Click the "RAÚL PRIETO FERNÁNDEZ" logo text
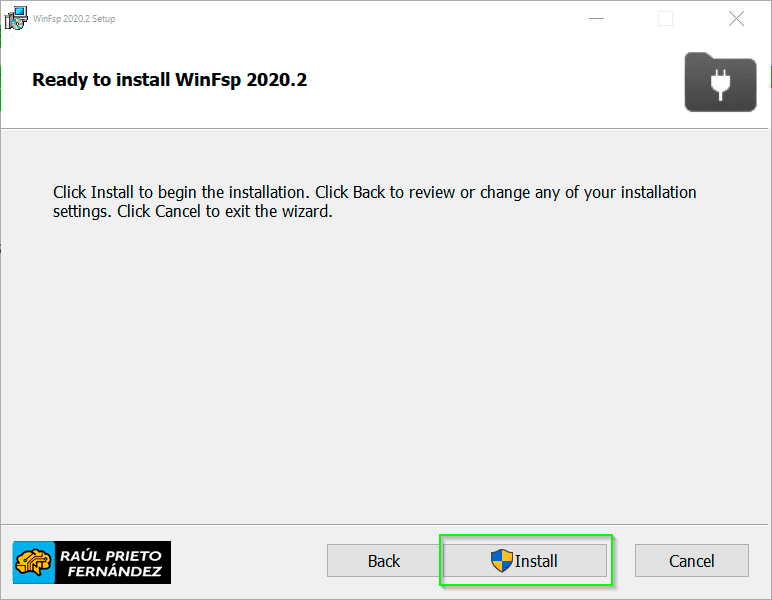 (113, 563)
